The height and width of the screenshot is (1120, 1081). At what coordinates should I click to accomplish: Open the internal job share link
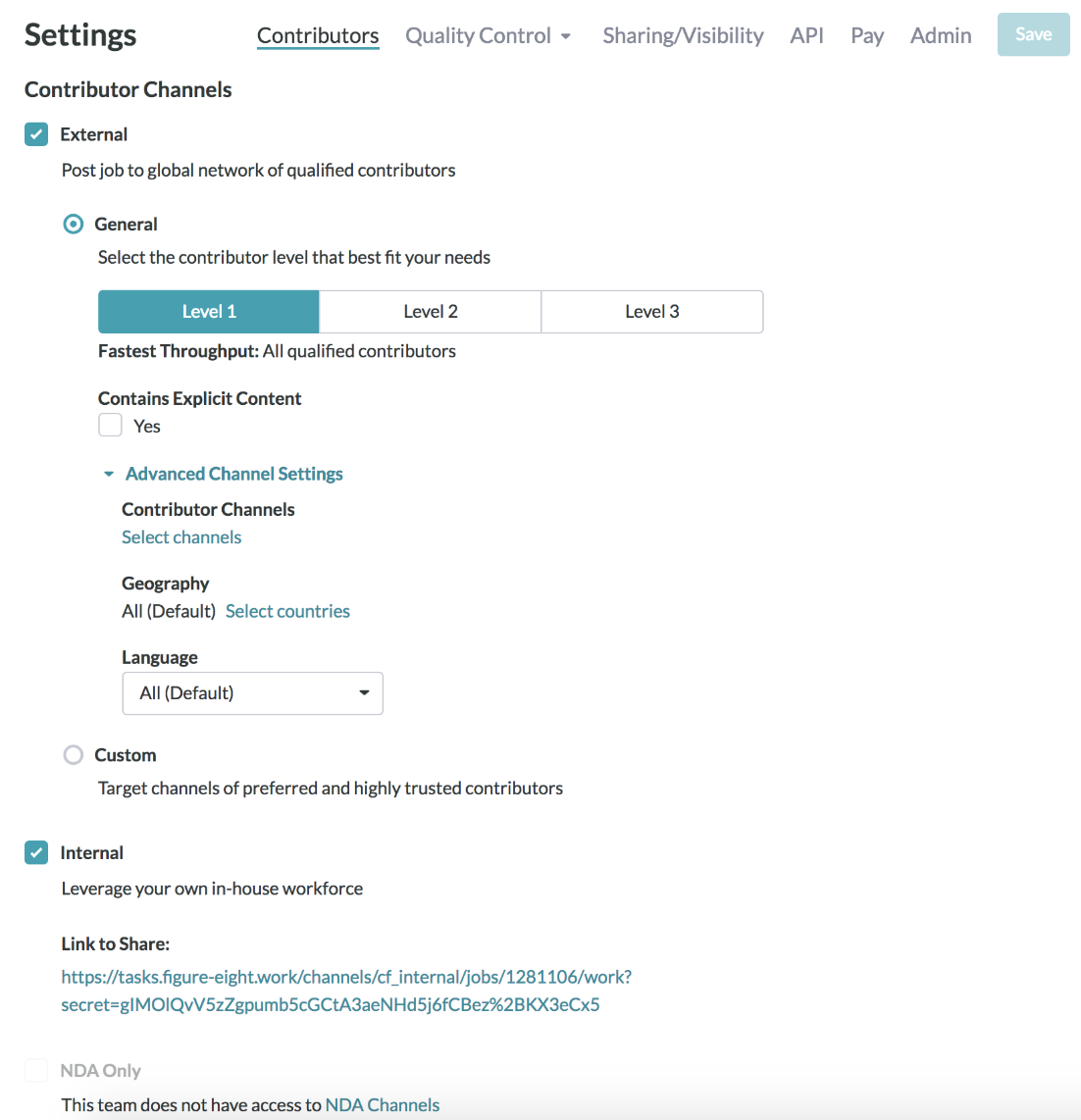(x=345, y=977)
